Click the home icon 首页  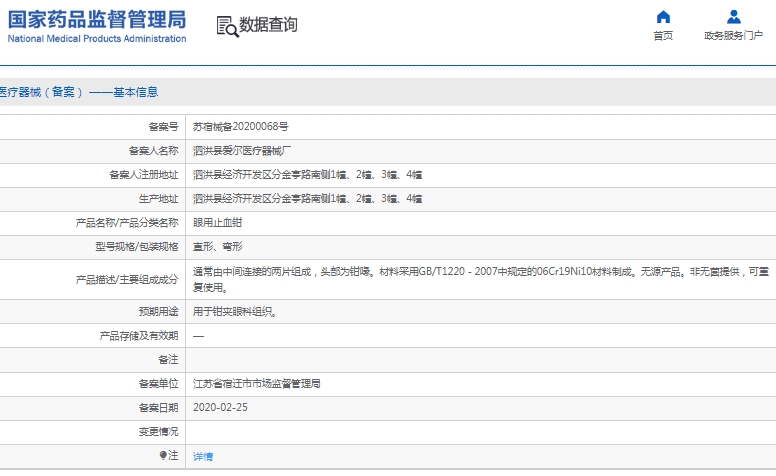663,17
